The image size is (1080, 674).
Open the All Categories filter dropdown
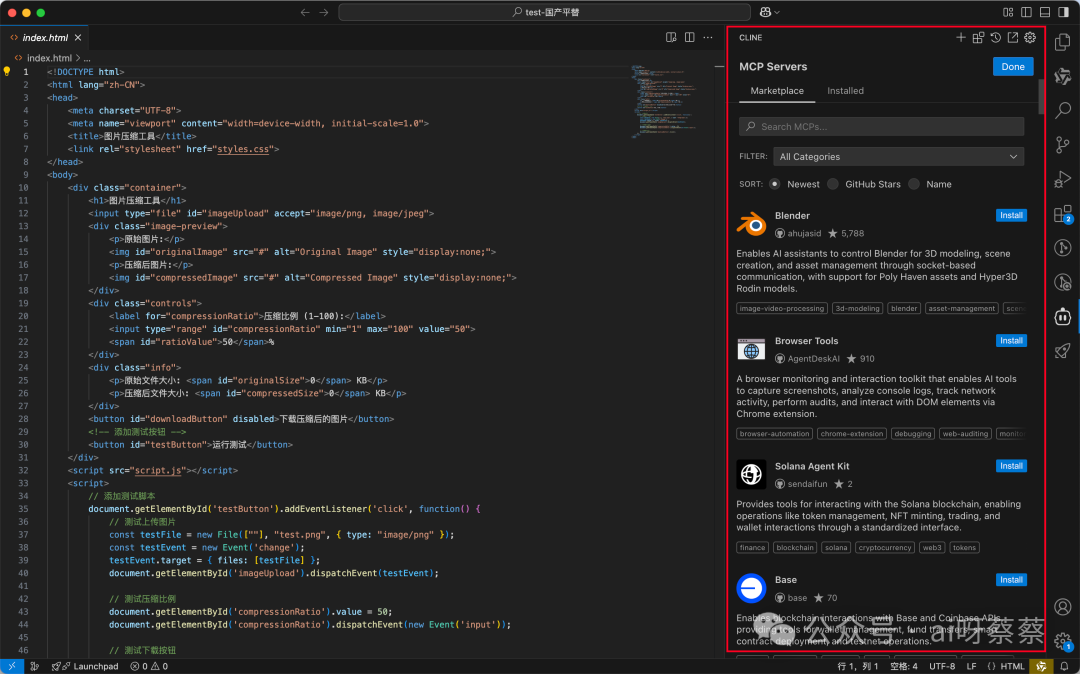(x=898, y=156)
